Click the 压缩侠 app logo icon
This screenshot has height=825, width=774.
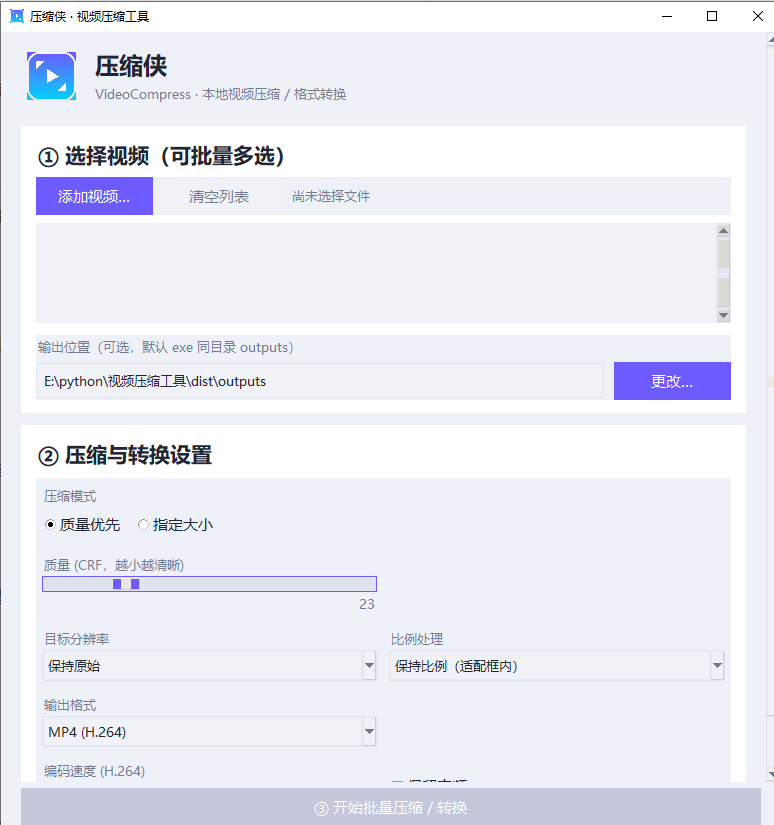pyautogui.click(x=52, y=76)
